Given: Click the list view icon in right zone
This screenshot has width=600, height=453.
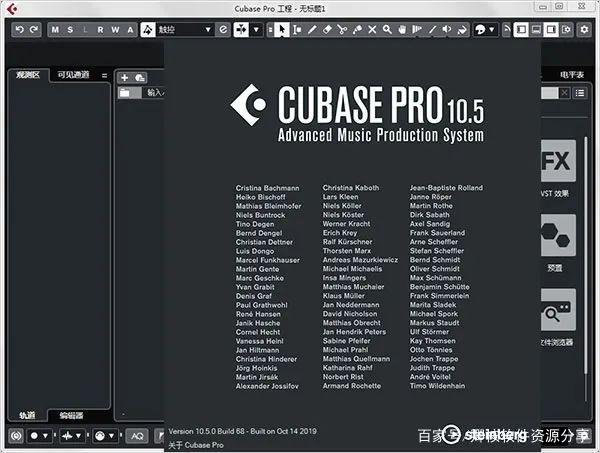Looking at the screenshot, I should point(580,93).
